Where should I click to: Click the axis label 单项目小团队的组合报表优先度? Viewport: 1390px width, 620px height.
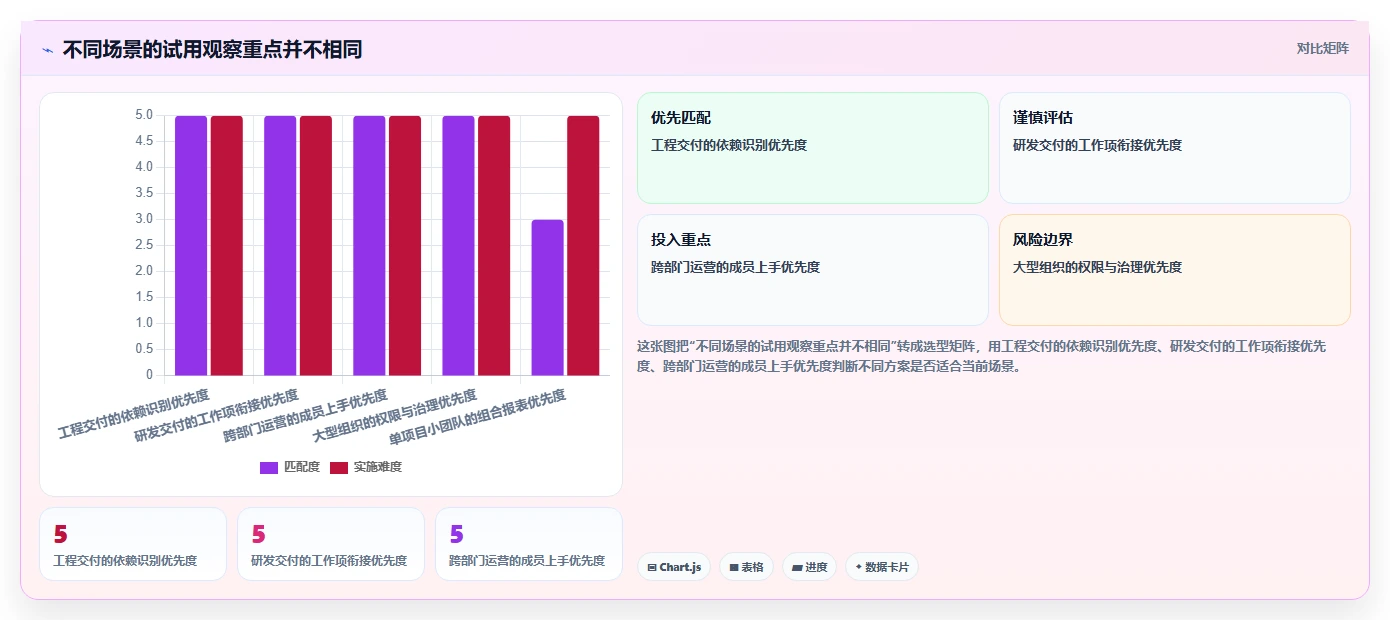(477, 418)
